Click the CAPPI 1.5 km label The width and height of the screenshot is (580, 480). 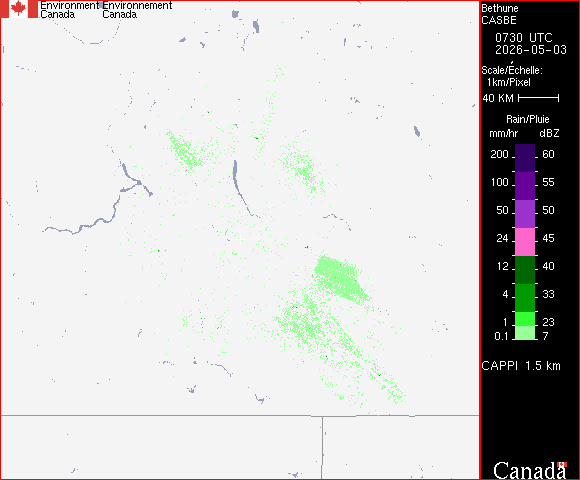tap(521, 366)
